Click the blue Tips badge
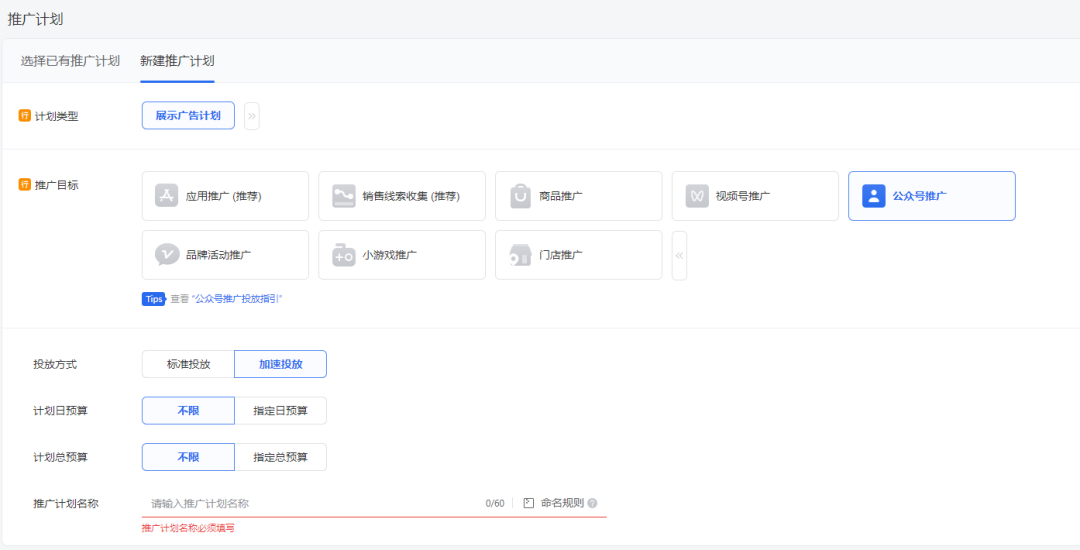Viewport: 1080px width, 550px height. tap(154, 299)
